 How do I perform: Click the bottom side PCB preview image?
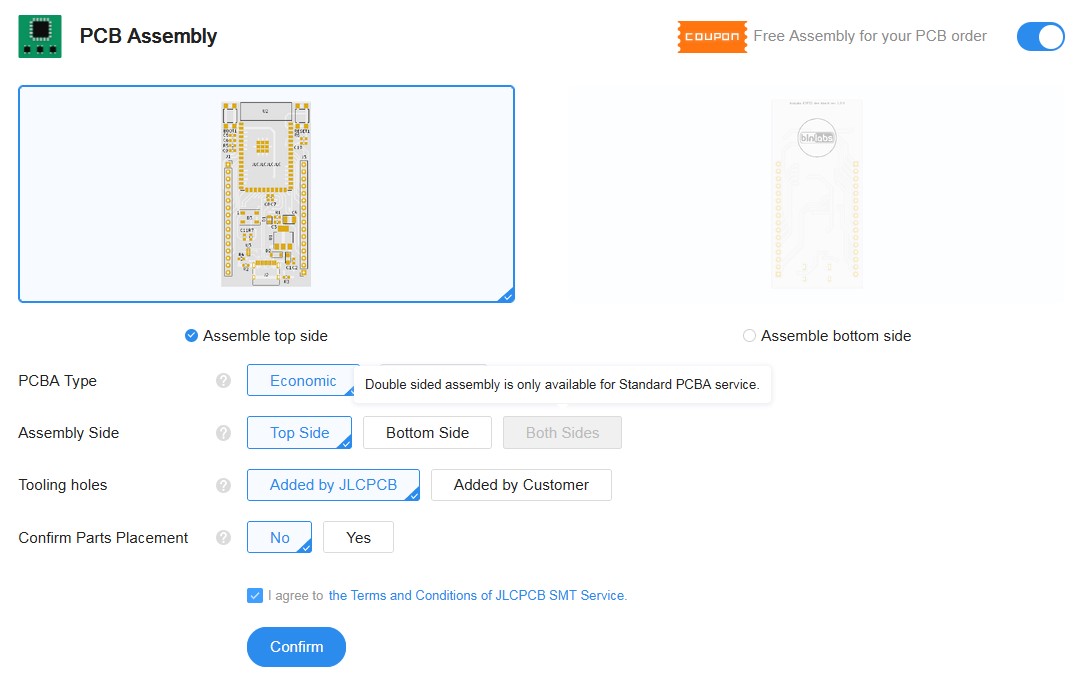pyautogui.click(x=815, y=194)
